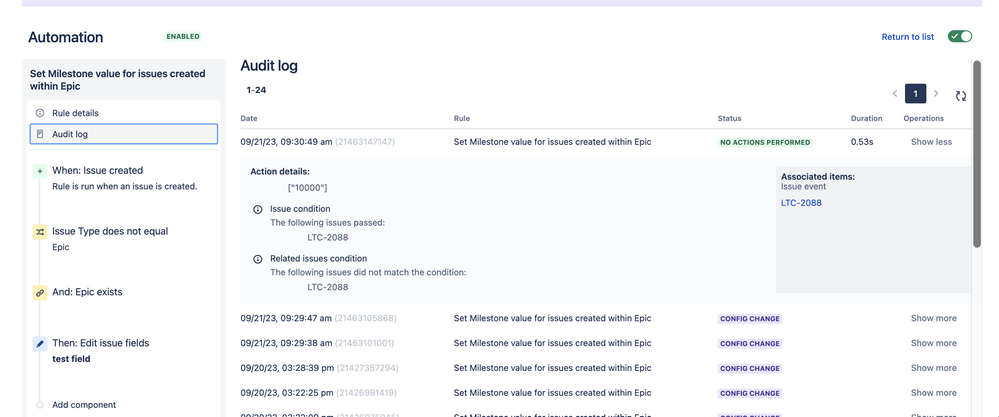
Task: Open When: Issue created trigger
Action: pos(97,171)
